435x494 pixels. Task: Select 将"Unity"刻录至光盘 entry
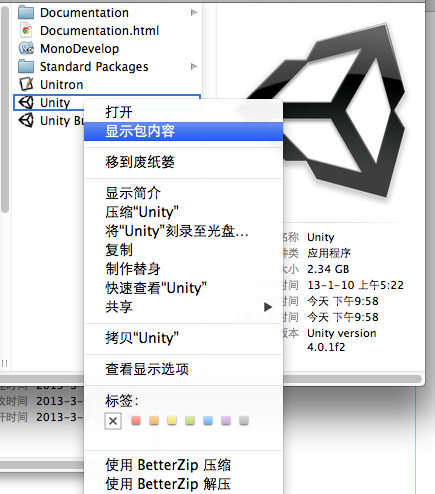pyautogui.click(x=183, y=231)
